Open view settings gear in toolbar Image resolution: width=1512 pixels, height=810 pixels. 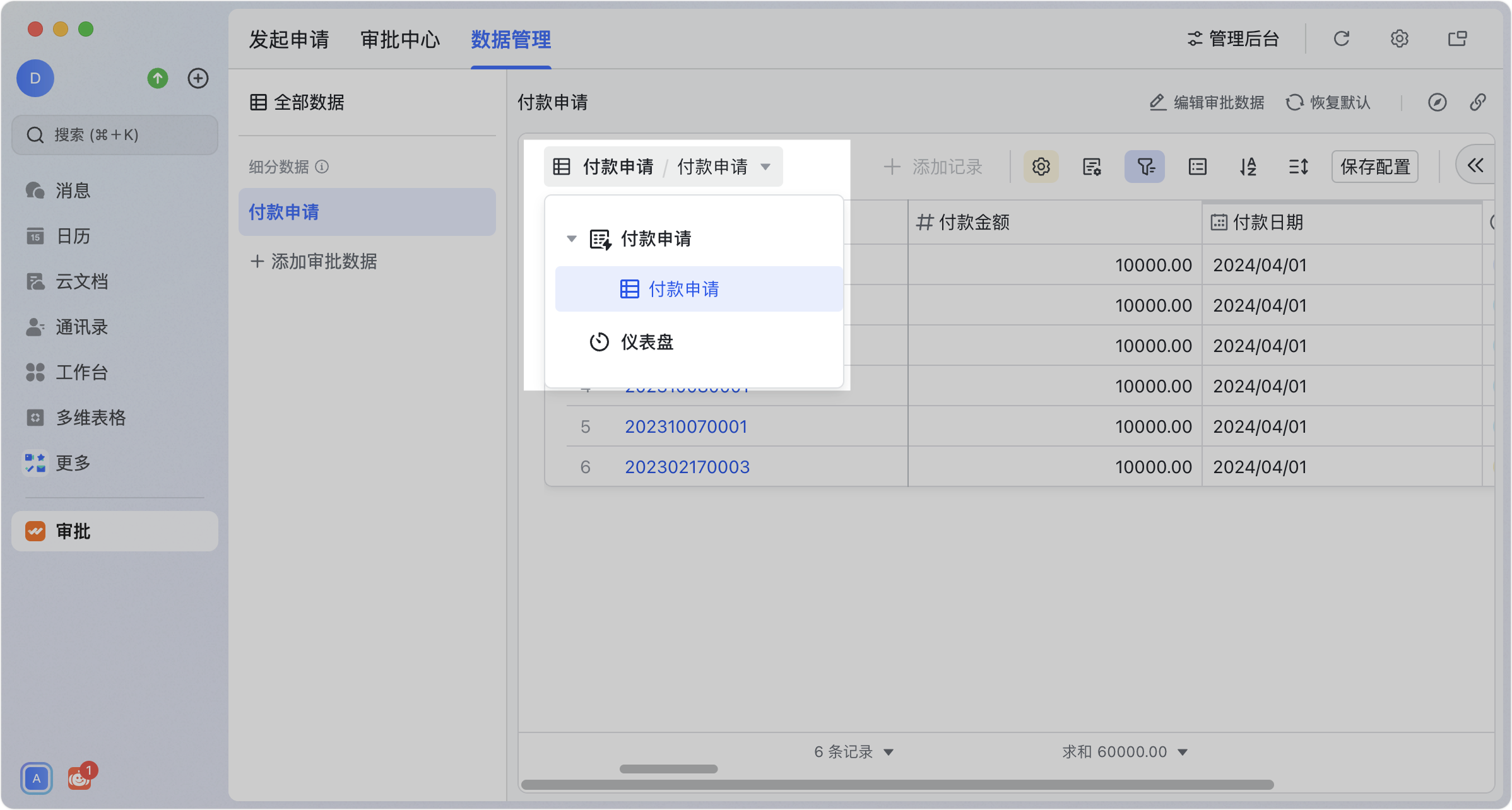pos(1041,167)
